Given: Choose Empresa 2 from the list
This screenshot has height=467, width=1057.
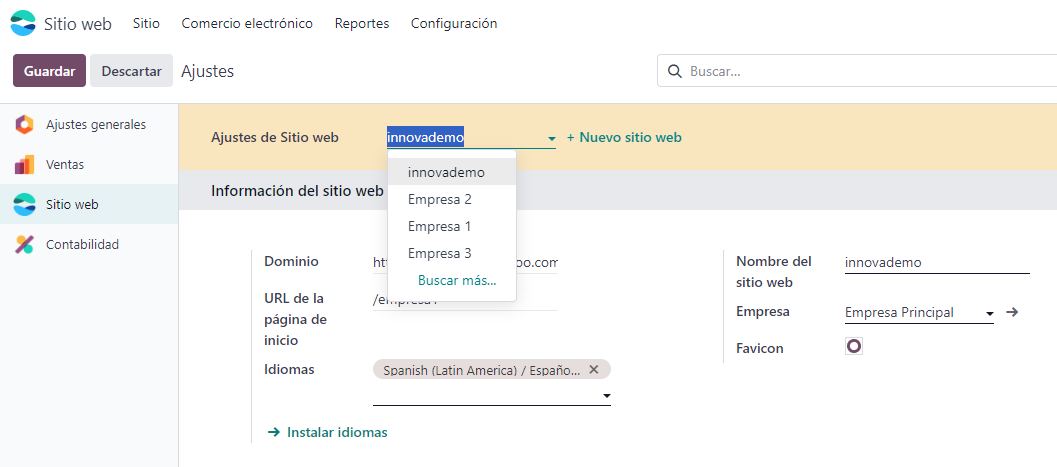Looking at the screenshot, I should pos(439,199).
